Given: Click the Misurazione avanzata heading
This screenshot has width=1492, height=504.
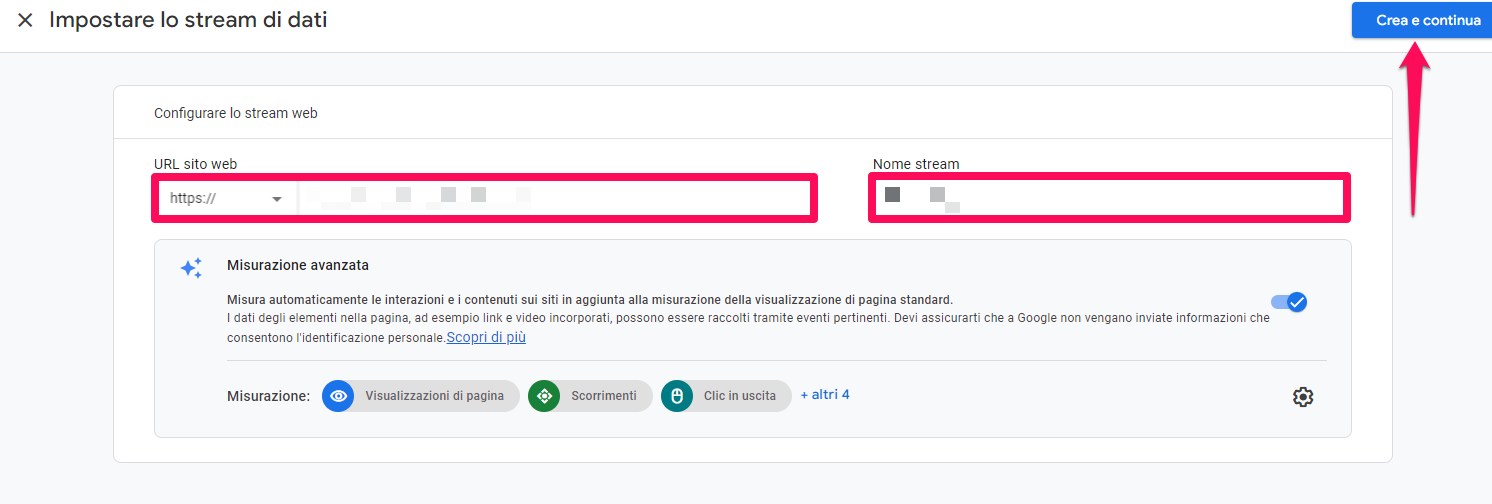Looking at the screenshot, I should click(x=298, y=266).
